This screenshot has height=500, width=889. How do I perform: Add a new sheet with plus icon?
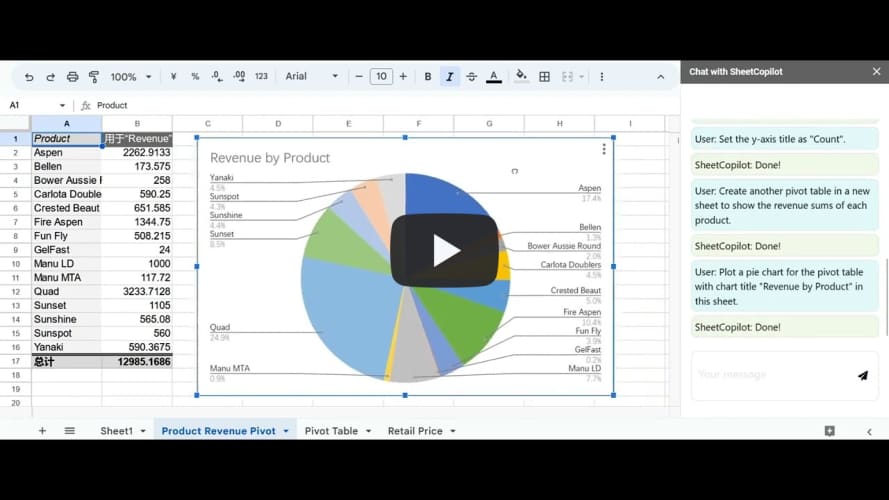pos(42,431)
